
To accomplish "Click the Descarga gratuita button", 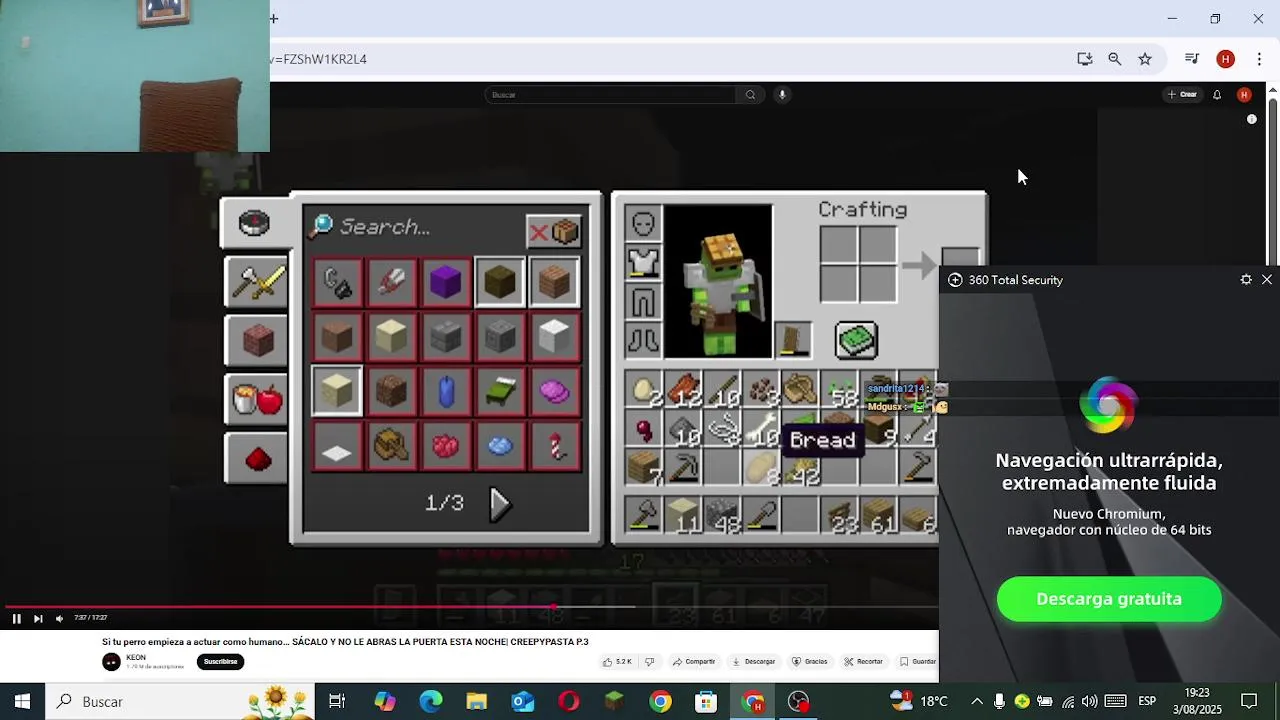I will click(1109, 599).
